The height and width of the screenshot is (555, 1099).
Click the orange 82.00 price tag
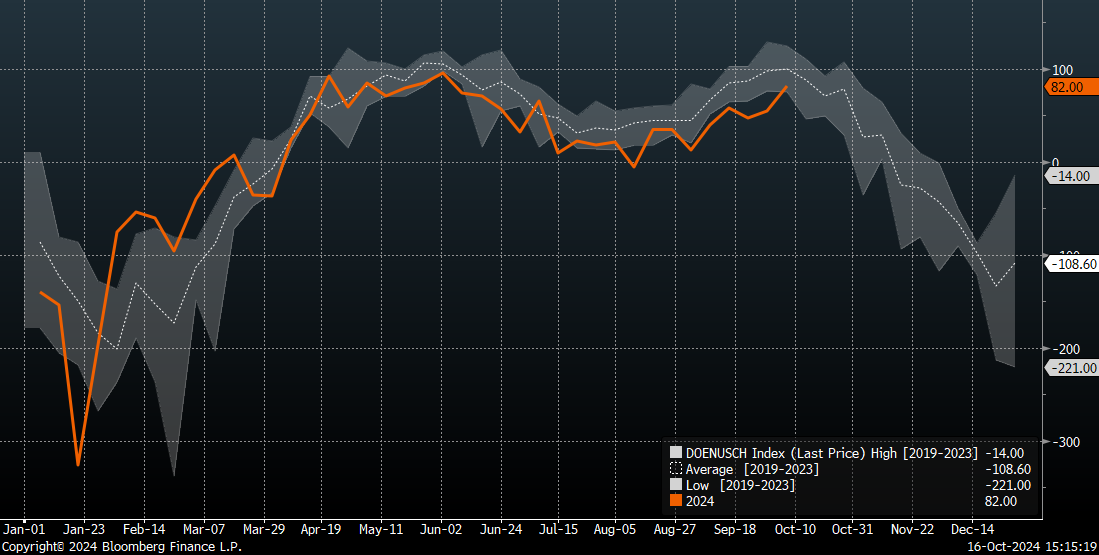[1066, 87]
